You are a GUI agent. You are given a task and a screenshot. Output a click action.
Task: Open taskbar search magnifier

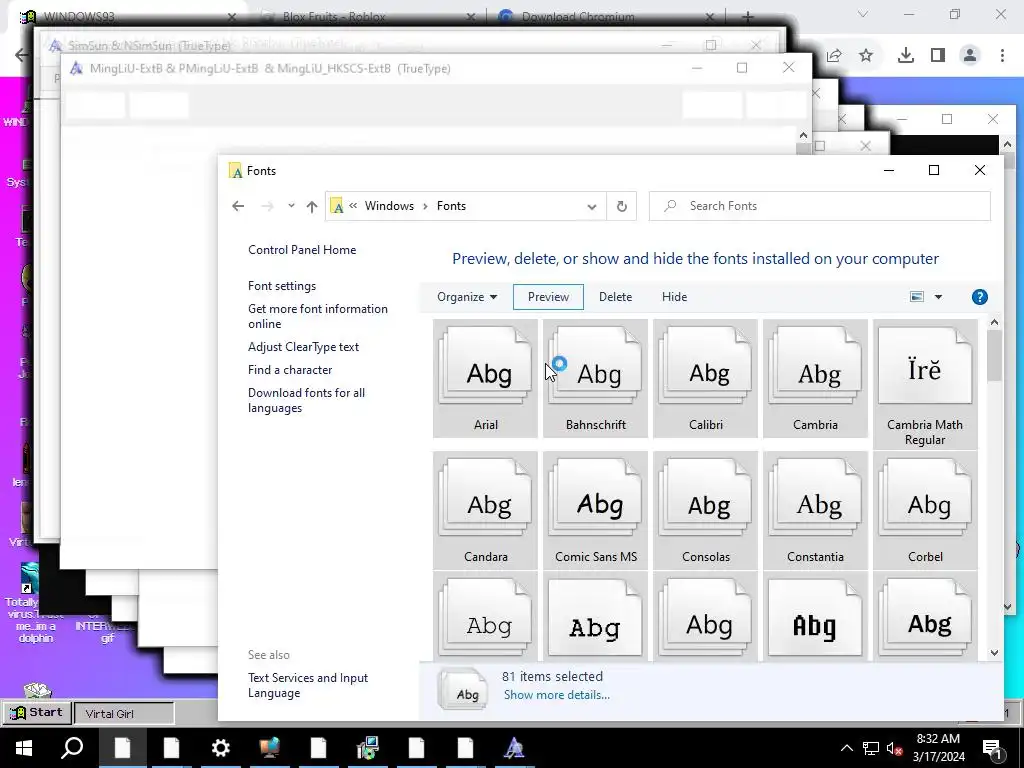(x=72, y=748)
